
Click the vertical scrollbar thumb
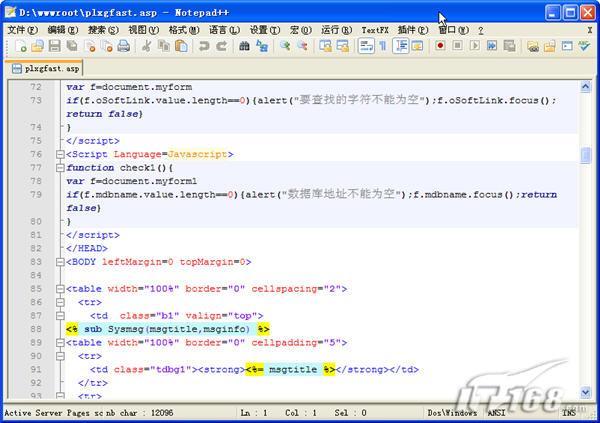[585, 155]
